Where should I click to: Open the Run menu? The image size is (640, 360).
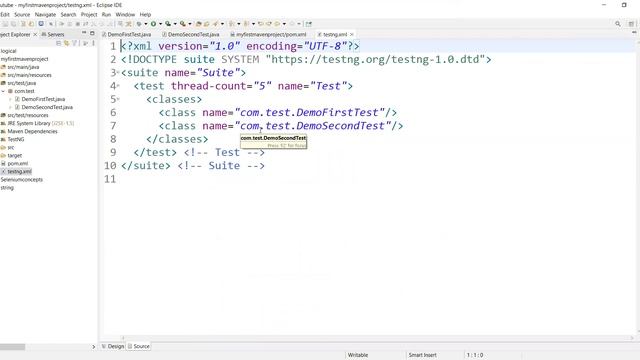106,14
